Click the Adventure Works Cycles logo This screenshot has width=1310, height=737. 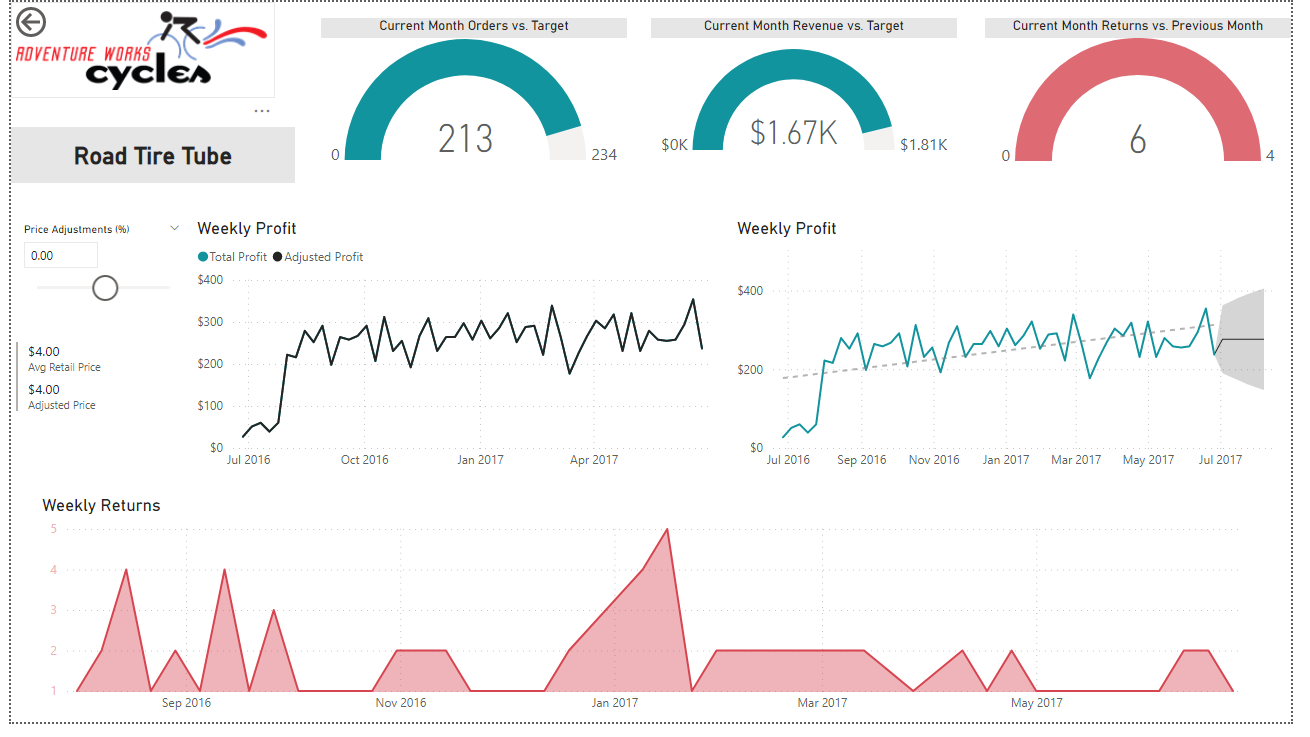[143, 50]
